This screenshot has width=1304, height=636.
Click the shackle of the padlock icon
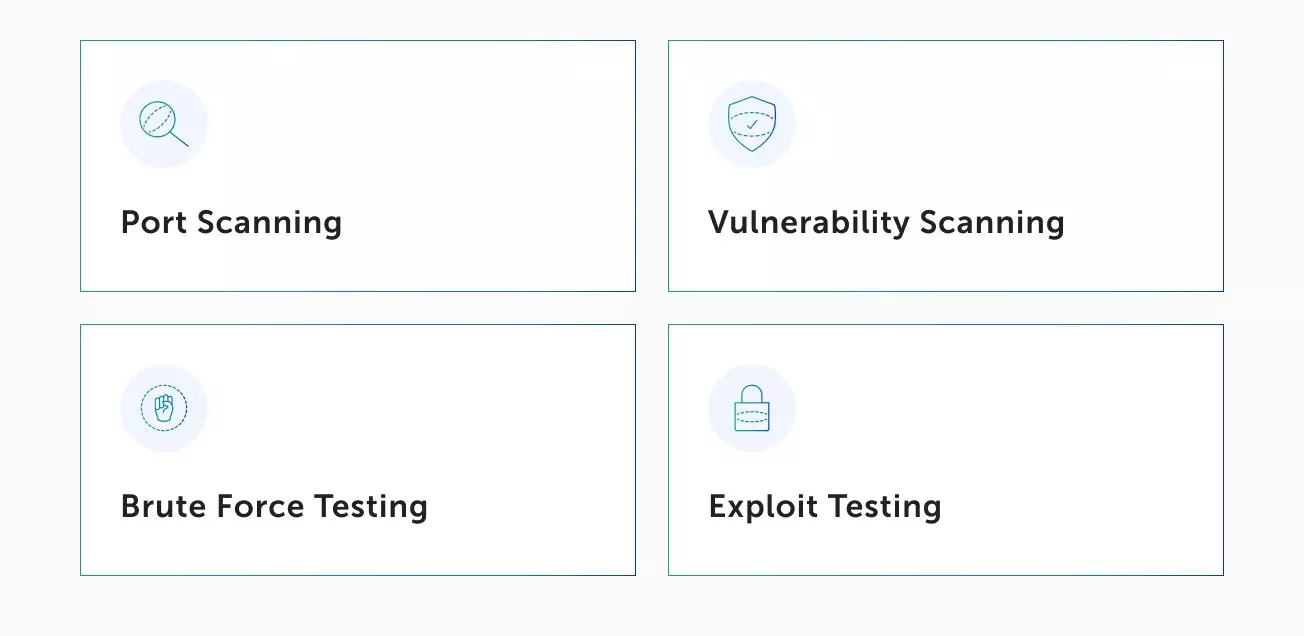[x=752, y=394]
